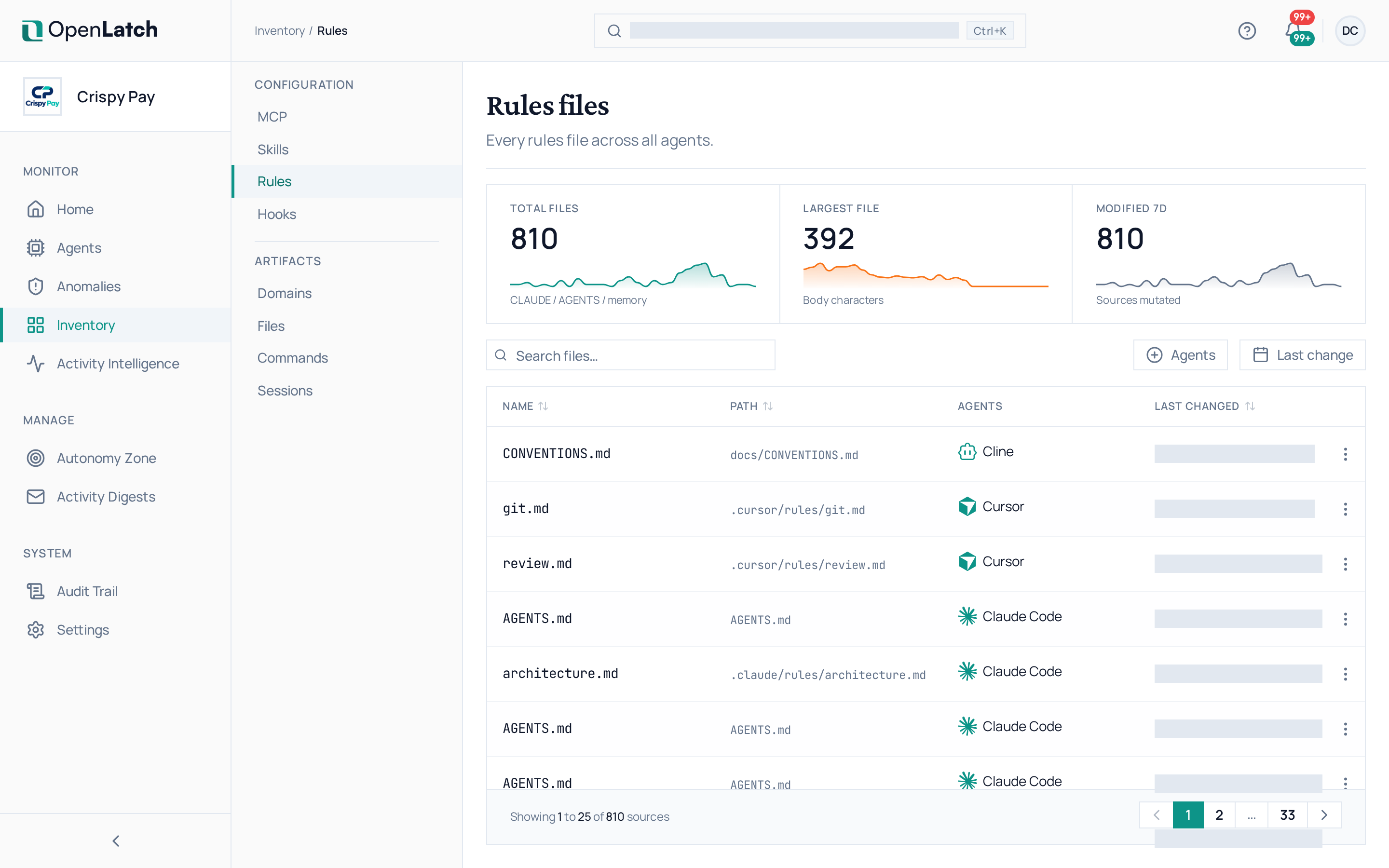The width and height of the screenshot is (1389, 868).
Task: Open notifications bell icon
Action: [1294, 30]
